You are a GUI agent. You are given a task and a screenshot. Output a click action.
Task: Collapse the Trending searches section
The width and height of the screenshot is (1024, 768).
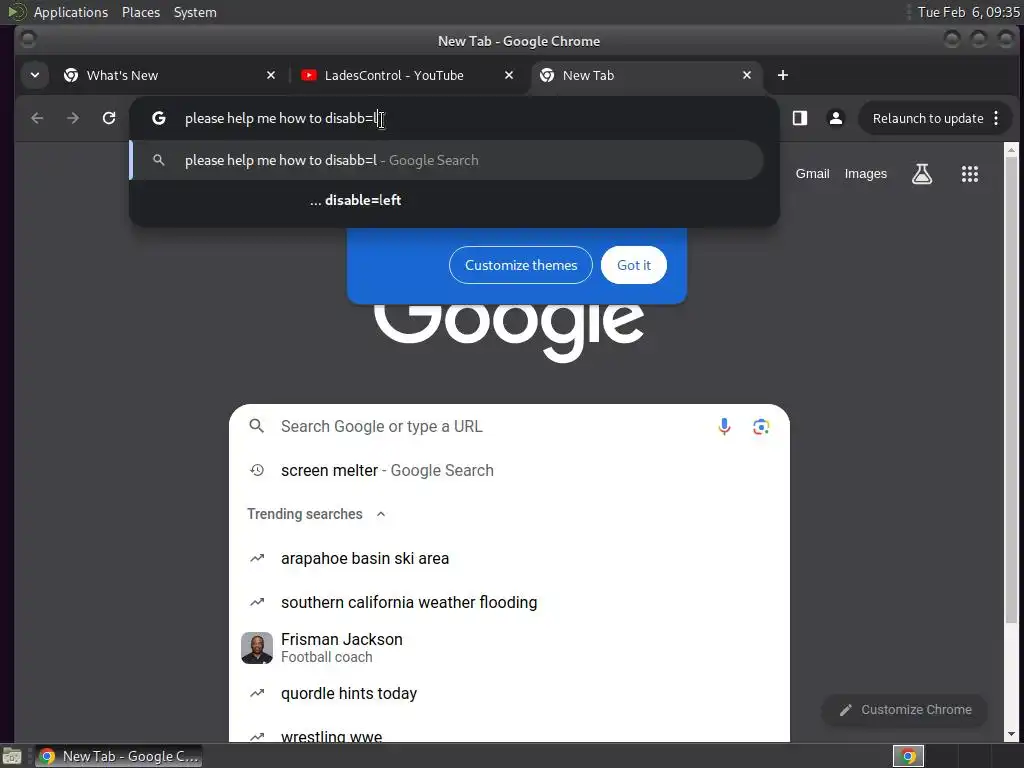381,514
